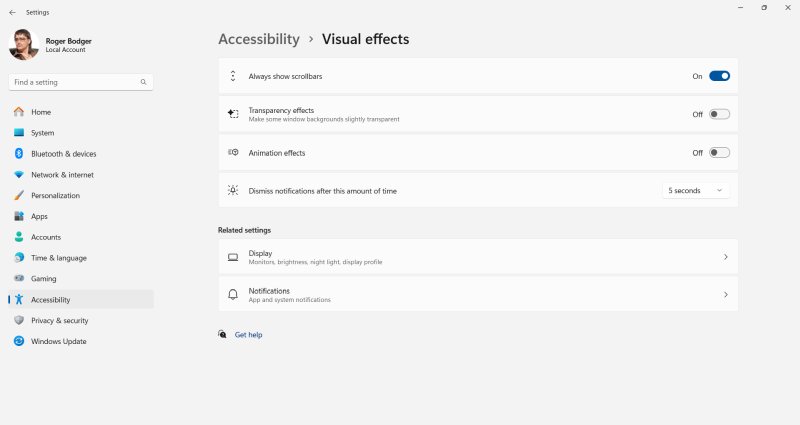Image resolution: width=800 pixels, height=425 pixels.
Task: Restore down the Settings window
Action: [764, 8]
